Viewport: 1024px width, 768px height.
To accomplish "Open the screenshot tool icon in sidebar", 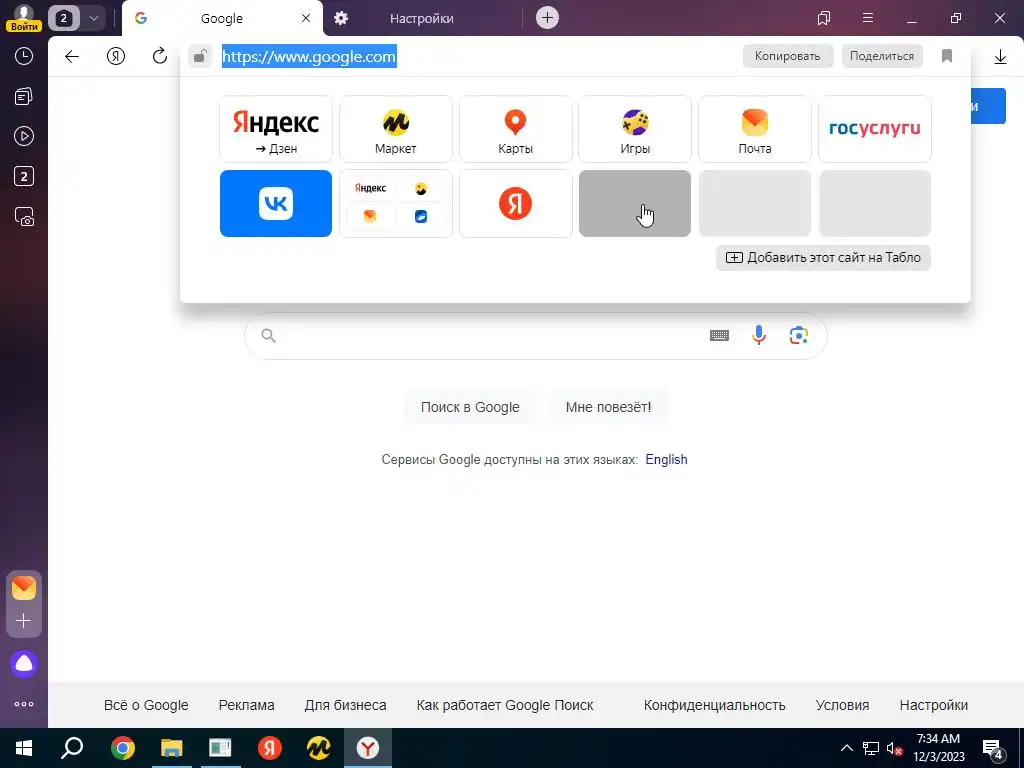I will pyautogui.click(x=24, y=216).
